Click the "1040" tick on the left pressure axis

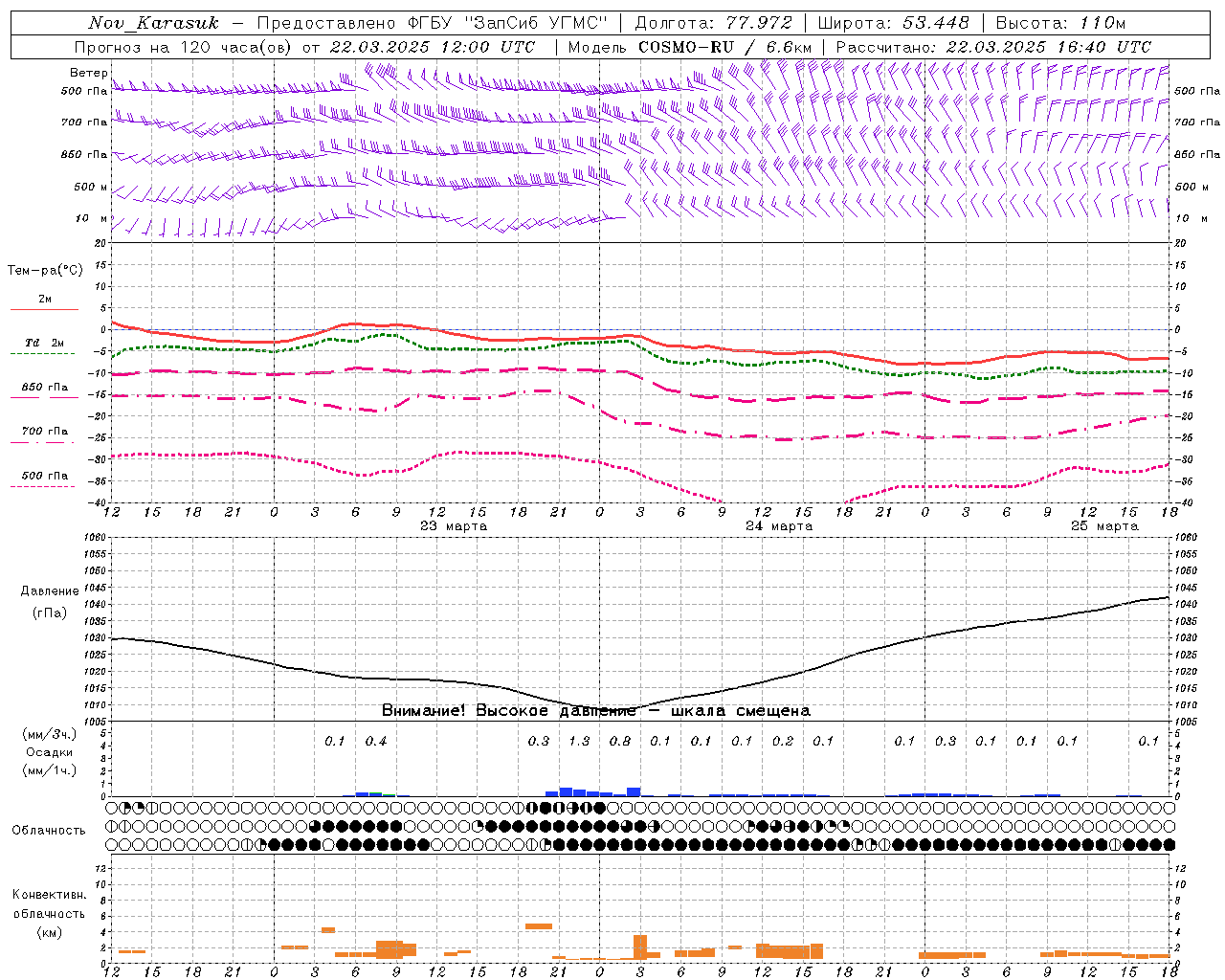[x=94, y=605]
